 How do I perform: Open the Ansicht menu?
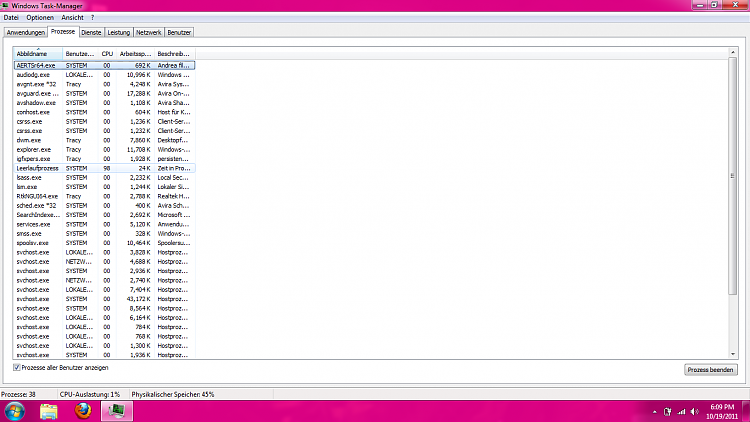(72, 18)
